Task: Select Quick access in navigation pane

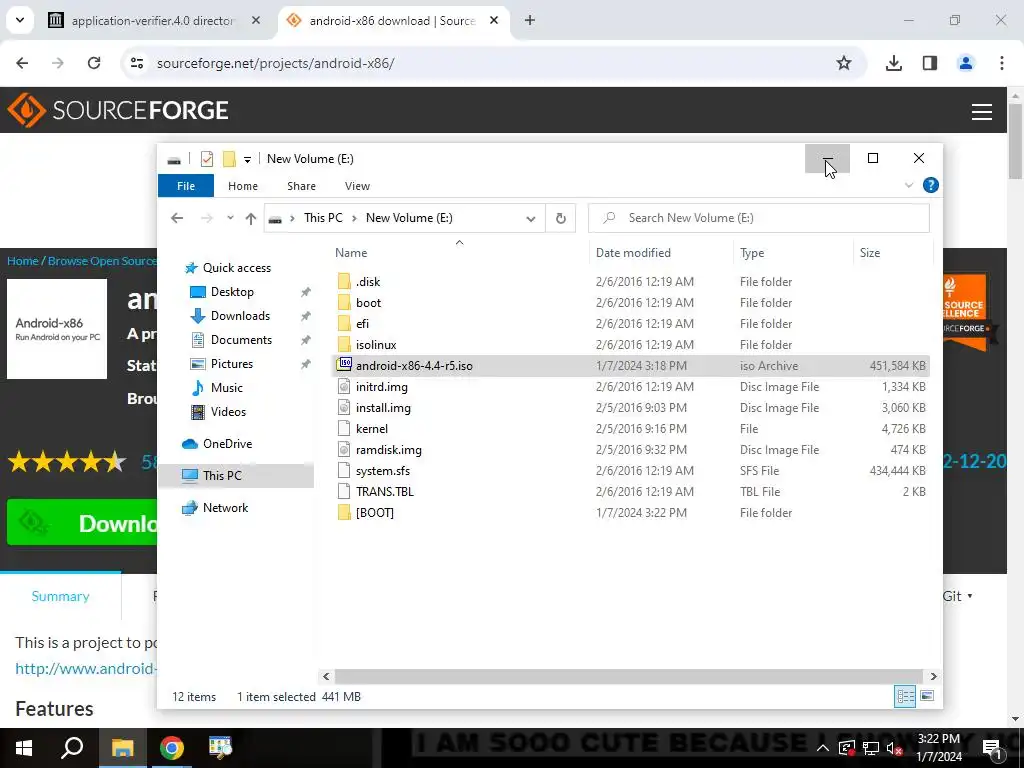Action: [x=236, y=268]
